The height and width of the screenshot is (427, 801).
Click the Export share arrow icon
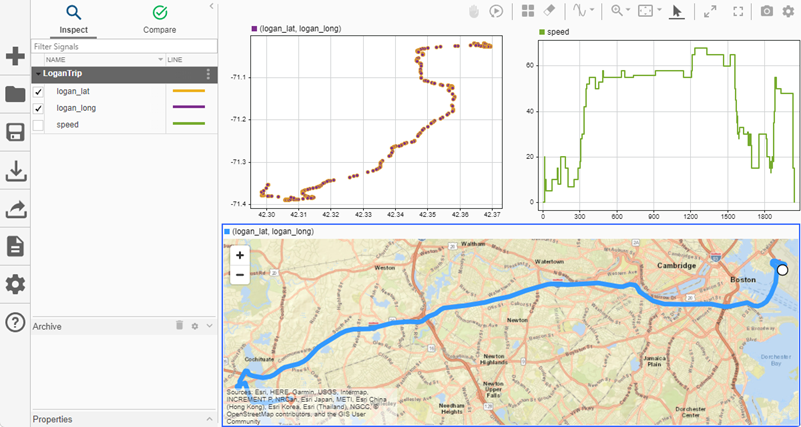pos(15,209)
